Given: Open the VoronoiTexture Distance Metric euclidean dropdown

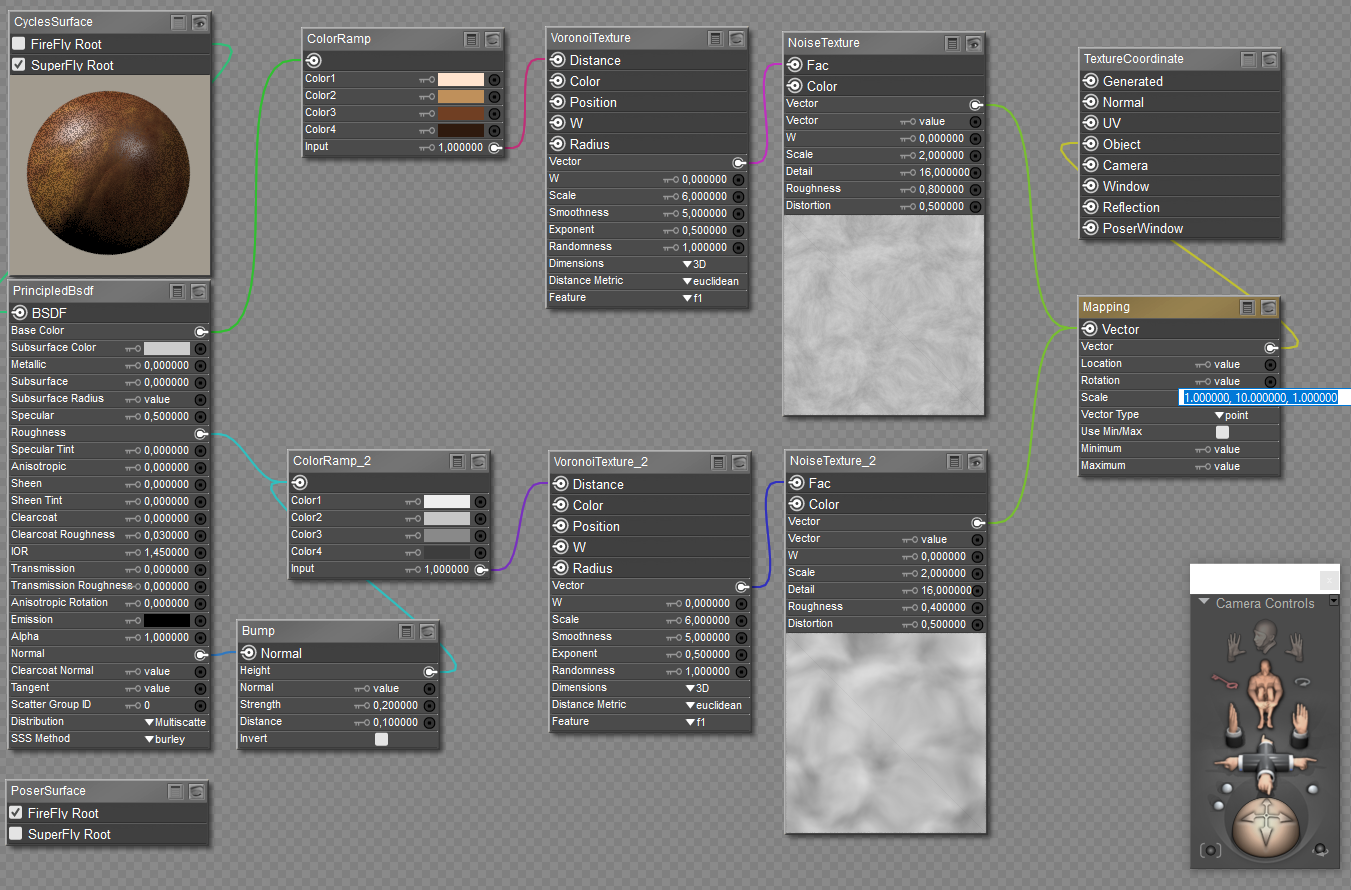Looking at the screenshot, I should coord(710,281).
